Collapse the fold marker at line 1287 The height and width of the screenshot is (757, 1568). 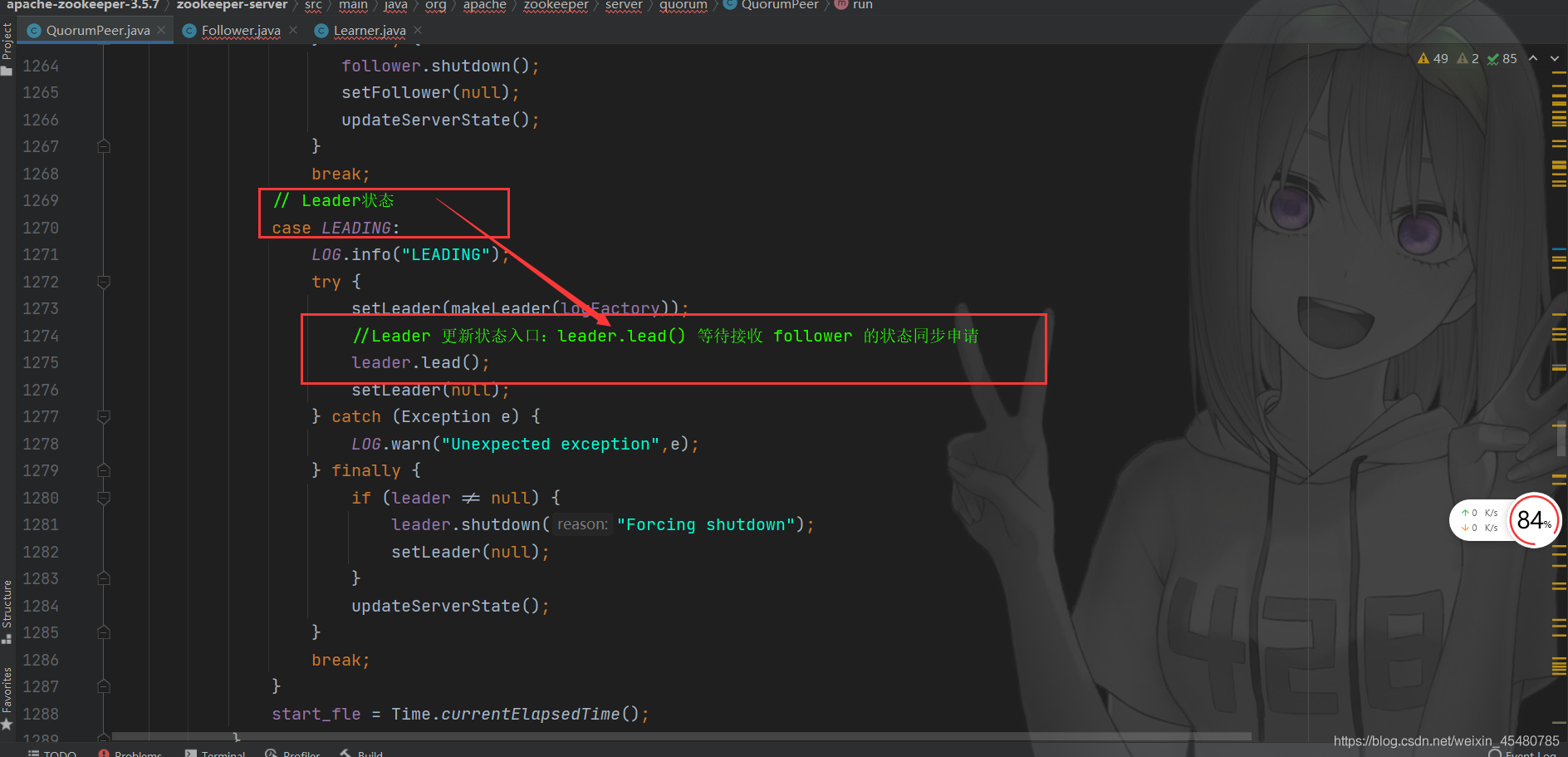[104, 686]
